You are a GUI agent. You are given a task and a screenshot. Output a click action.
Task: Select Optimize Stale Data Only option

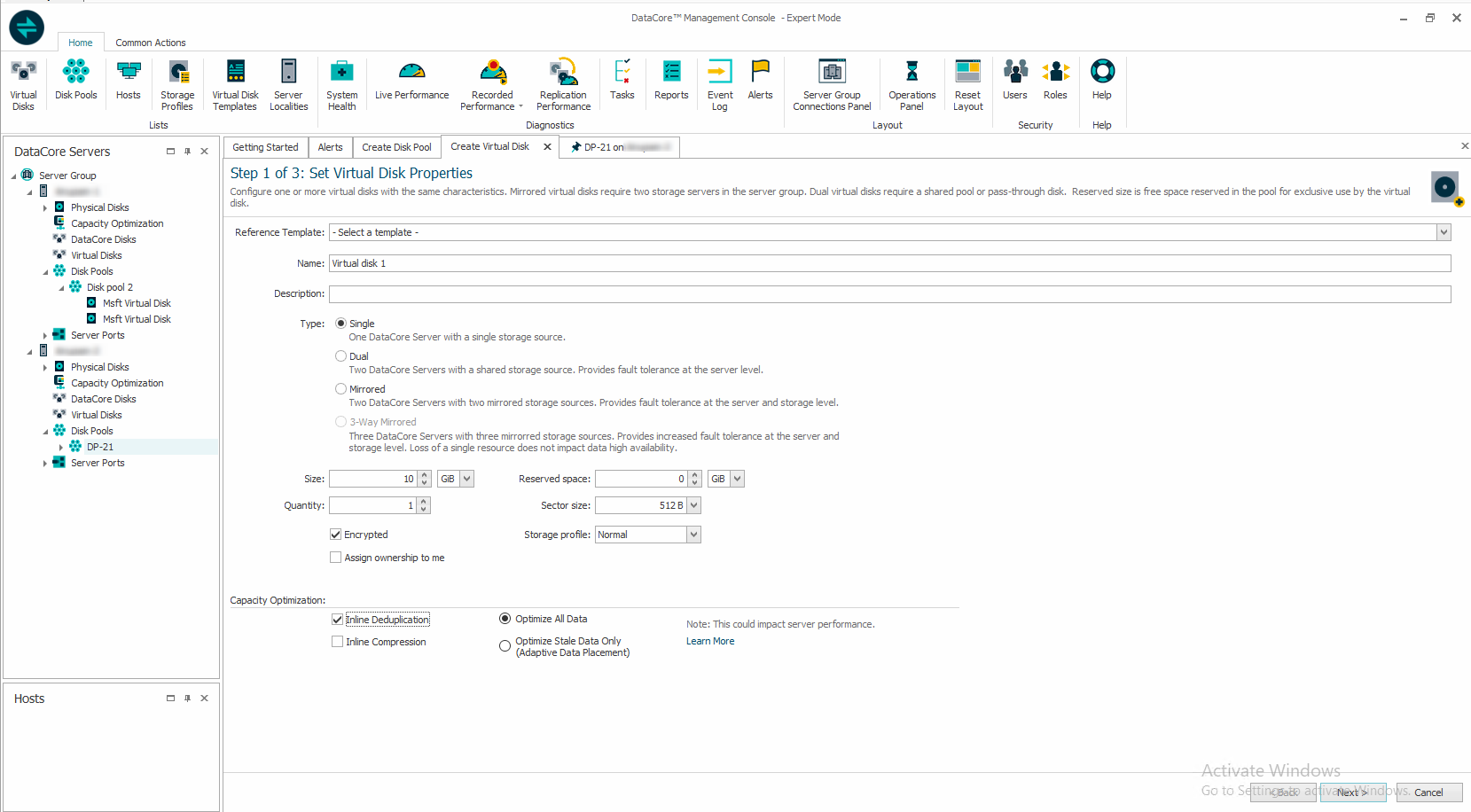point(505,646)
